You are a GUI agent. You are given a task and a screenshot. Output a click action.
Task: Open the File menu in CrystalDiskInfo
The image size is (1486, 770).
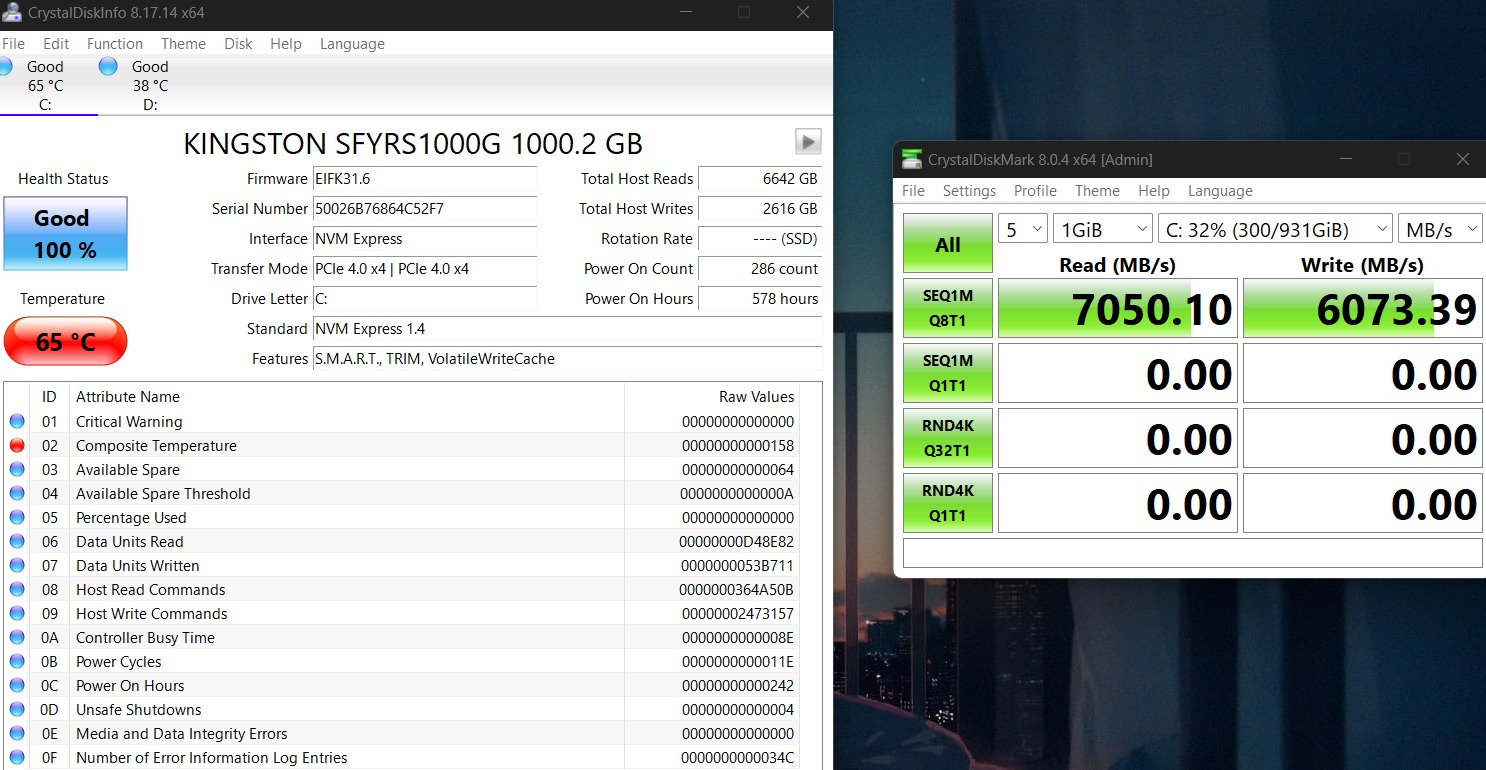14,44
